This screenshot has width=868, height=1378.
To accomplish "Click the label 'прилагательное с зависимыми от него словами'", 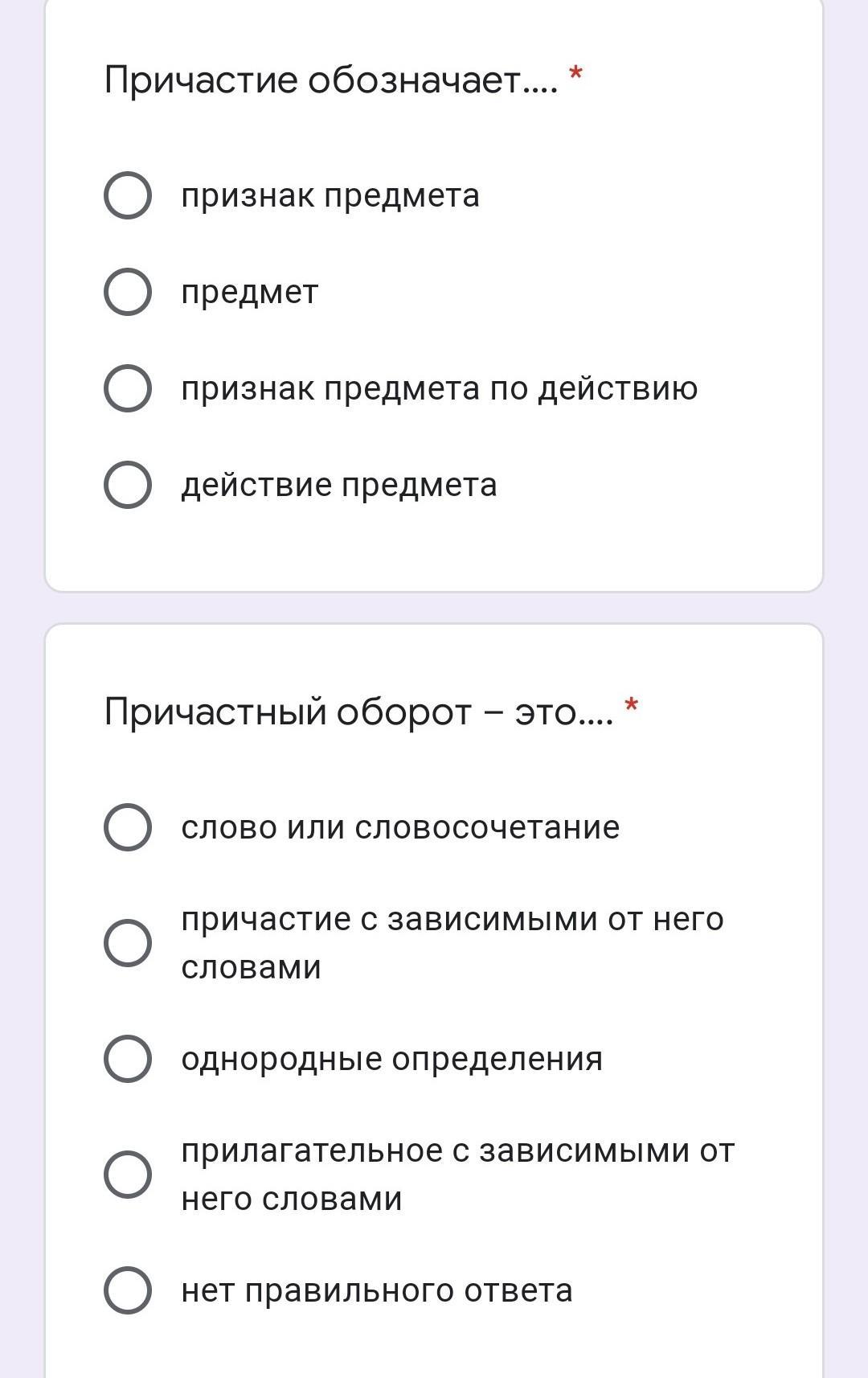I will 458,1175.
